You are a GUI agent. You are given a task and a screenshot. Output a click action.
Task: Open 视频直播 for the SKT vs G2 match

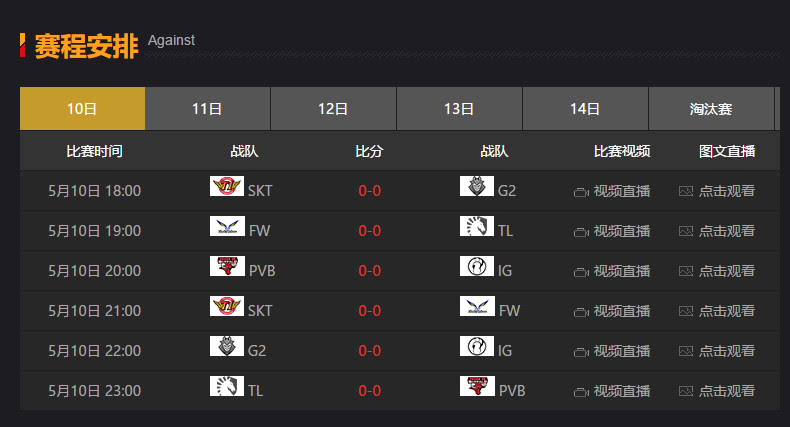tap(622, 191)
